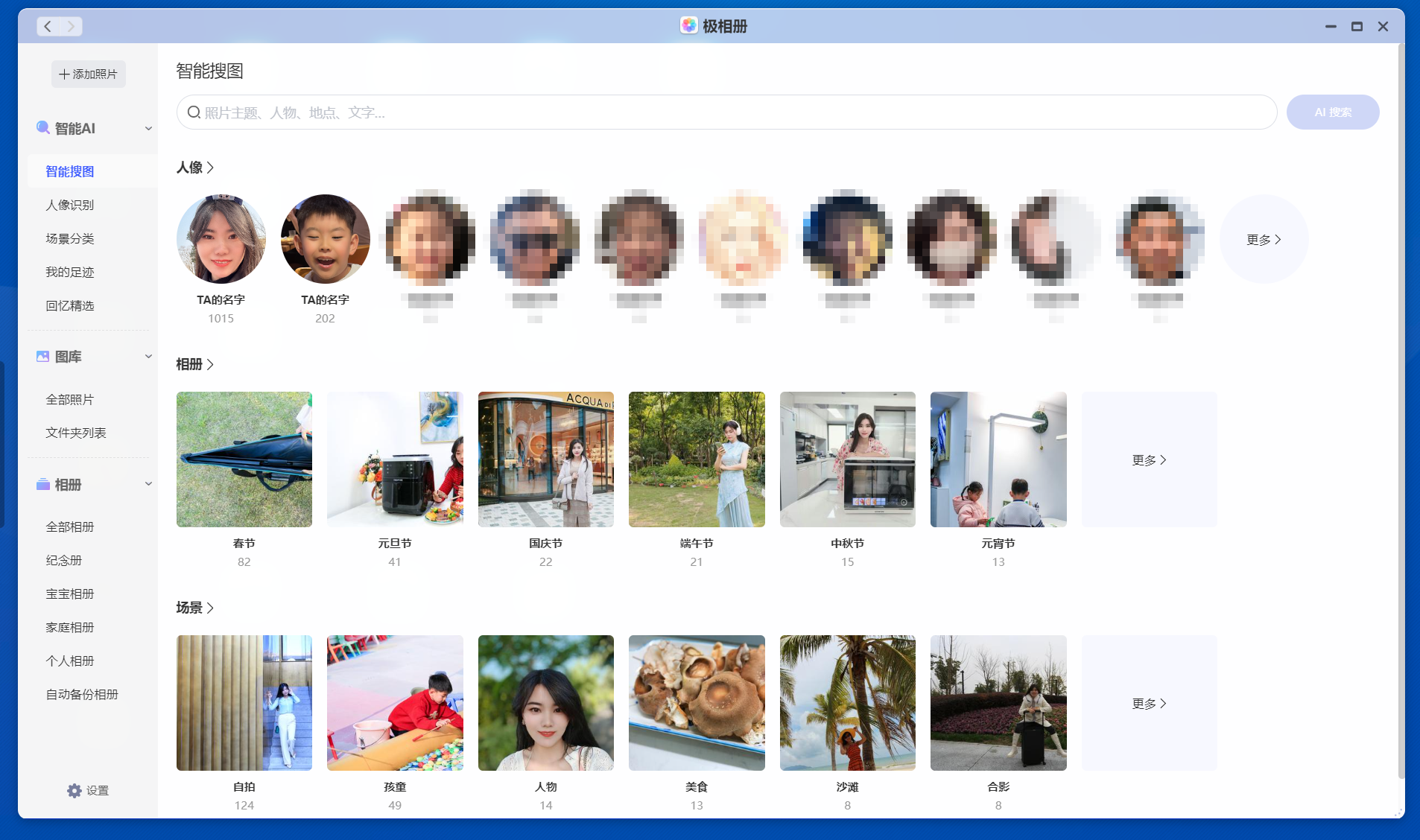Expand the 人像 portraits section header
This screenshot has height=840, width=1420.
(x=195, y=168)
